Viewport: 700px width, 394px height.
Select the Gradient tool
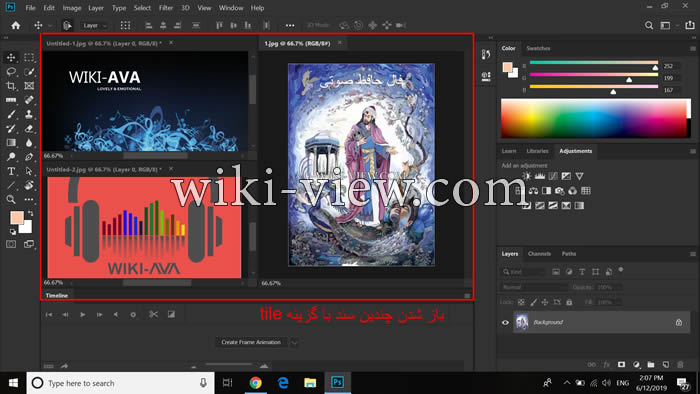coord(11,143)
